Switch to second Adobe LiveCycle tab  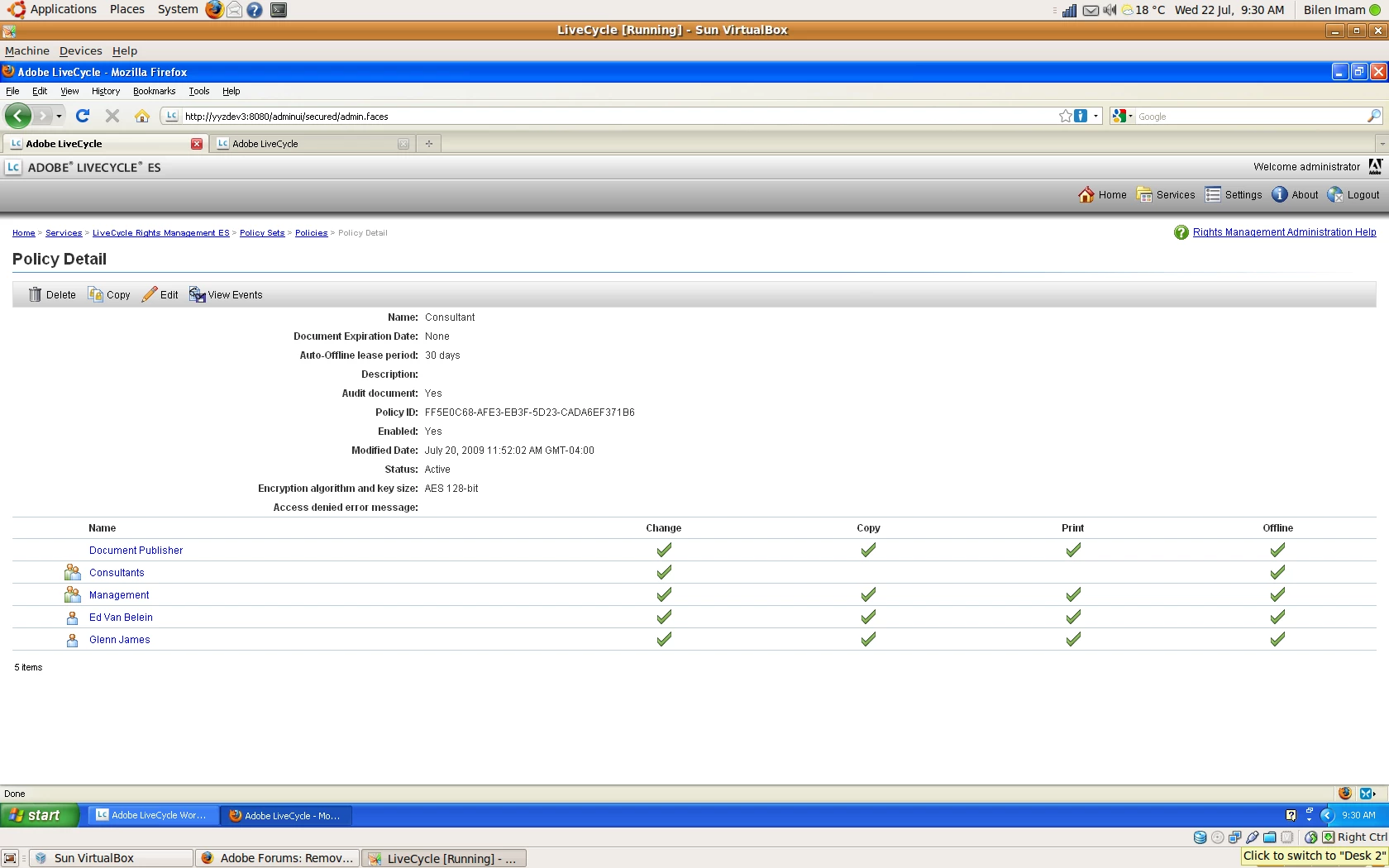311,143
